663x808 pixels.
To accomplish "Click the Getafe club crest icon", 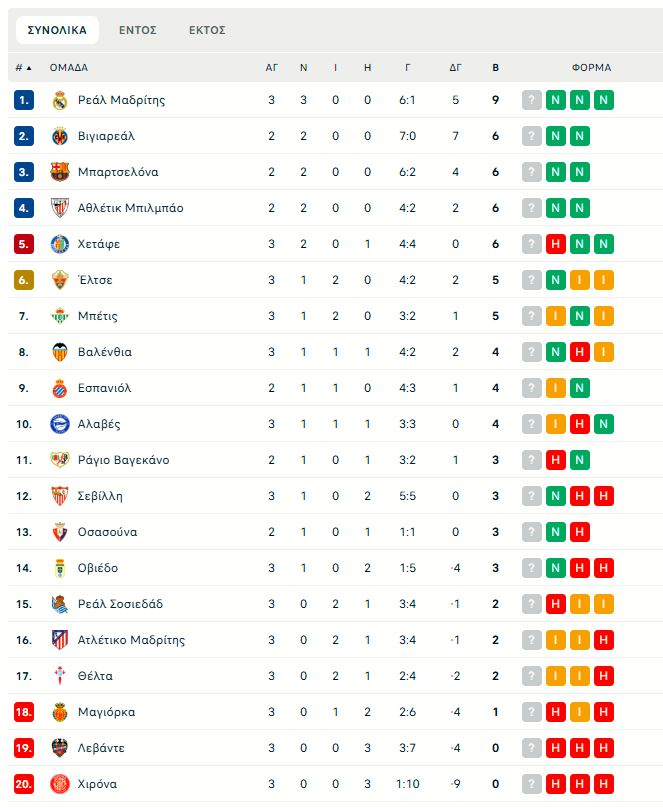I will (x=60, y=244).
